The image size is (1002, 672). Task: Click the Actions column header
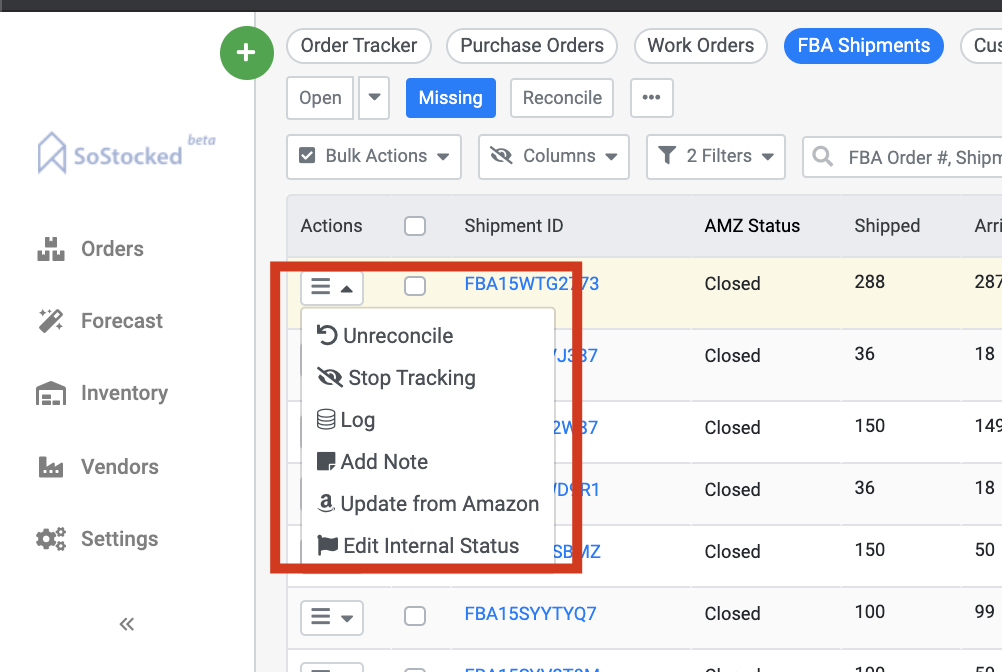[331, 225]
